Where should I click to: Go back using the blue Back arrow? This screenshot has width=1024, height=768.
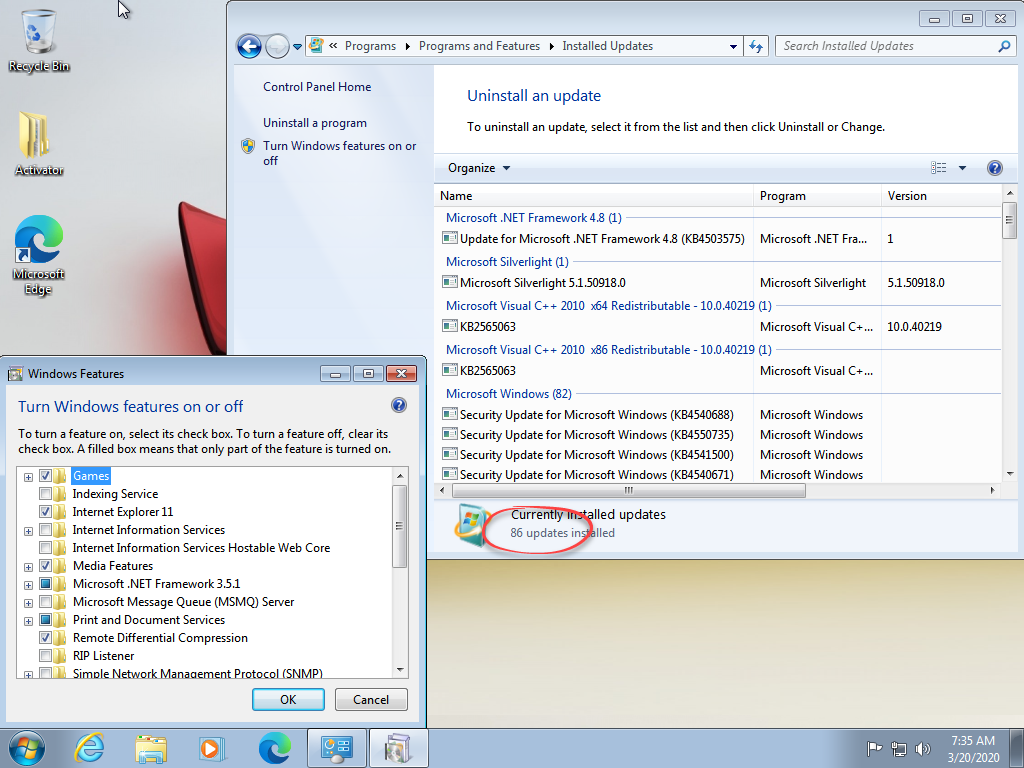249,46
